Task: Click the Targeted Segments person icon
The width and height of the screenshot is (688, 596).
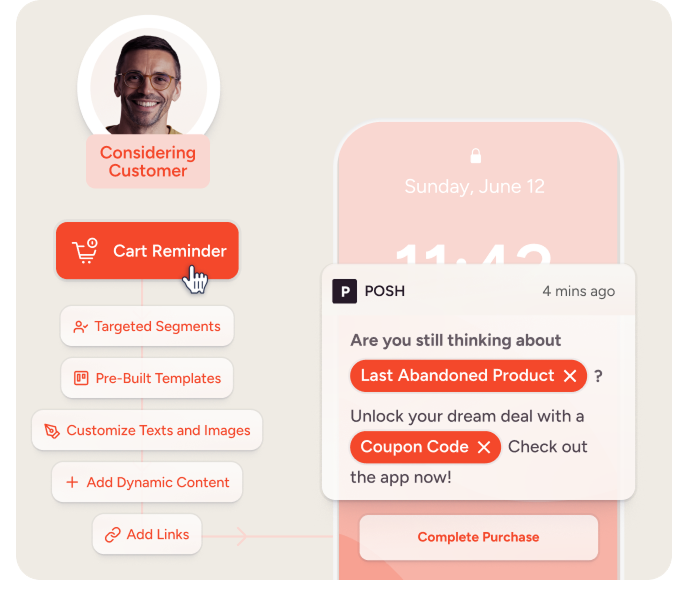Action: click(x=79, y=327)
